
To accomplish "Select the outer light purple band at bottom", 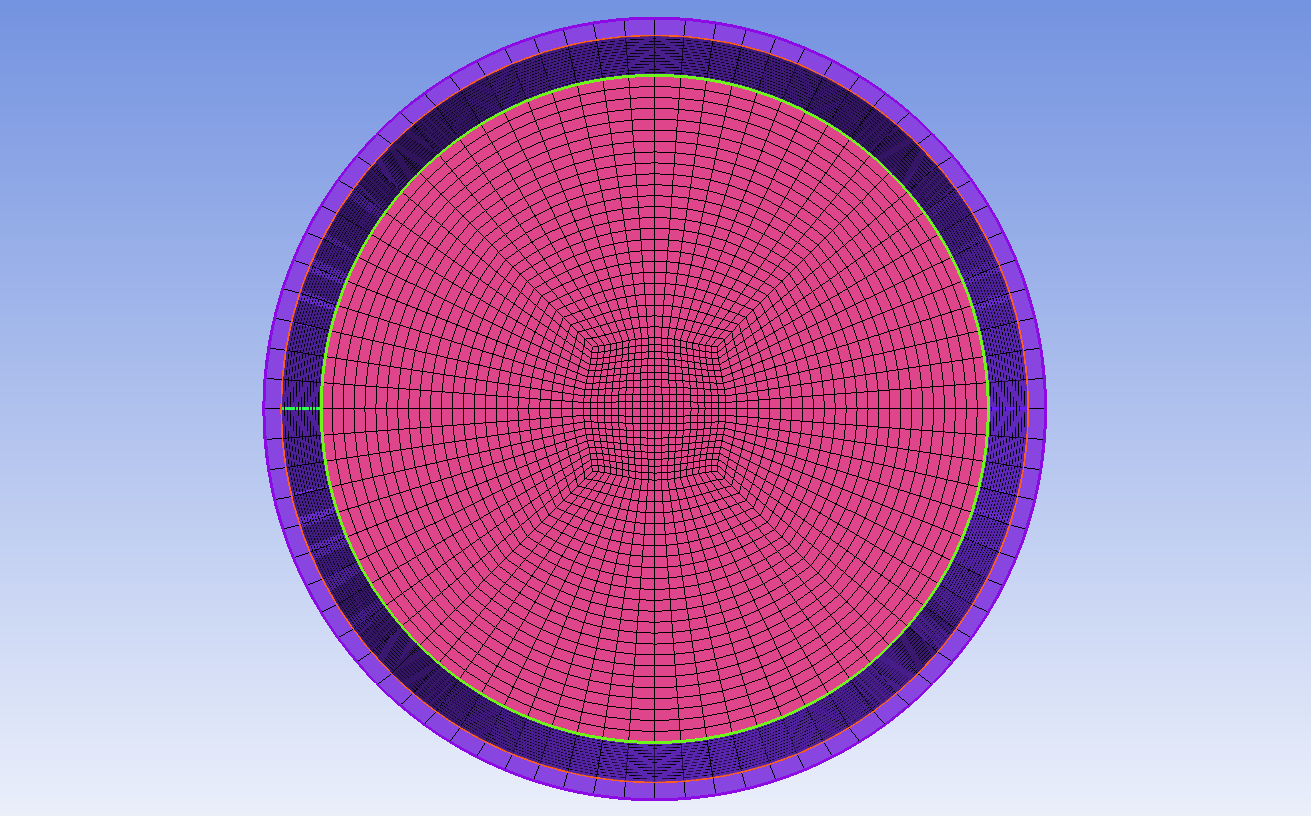I will (654, 789).
